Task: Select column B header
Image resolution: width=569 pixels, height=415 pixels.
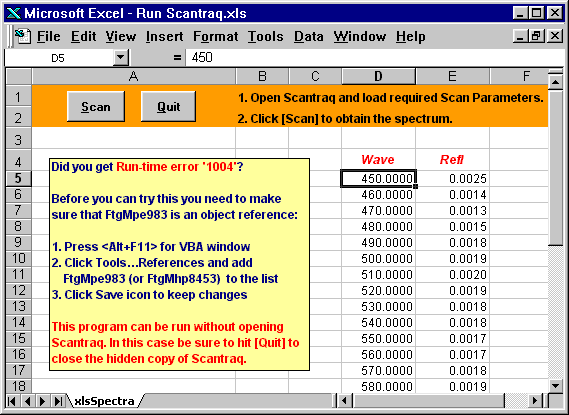Action: point(262,77)
